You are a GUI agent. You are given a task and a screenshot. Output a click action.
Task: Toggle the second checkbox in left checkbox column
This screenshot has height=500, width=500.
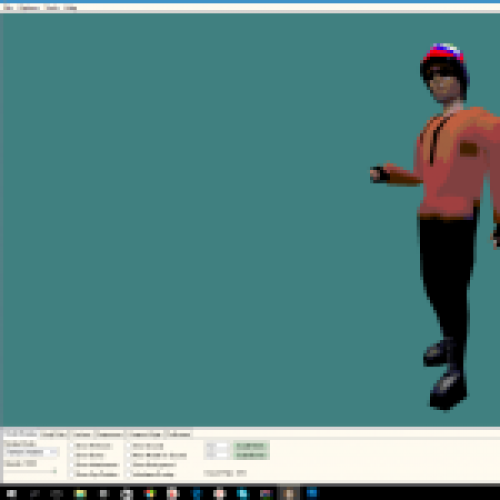(x=72, y=455)
